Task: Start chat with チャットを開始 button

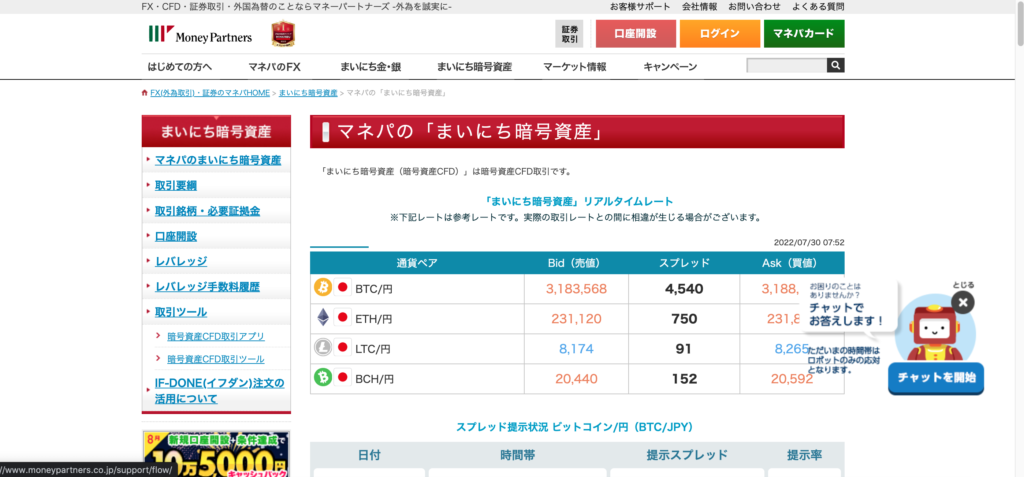Action: coord(936,378)
